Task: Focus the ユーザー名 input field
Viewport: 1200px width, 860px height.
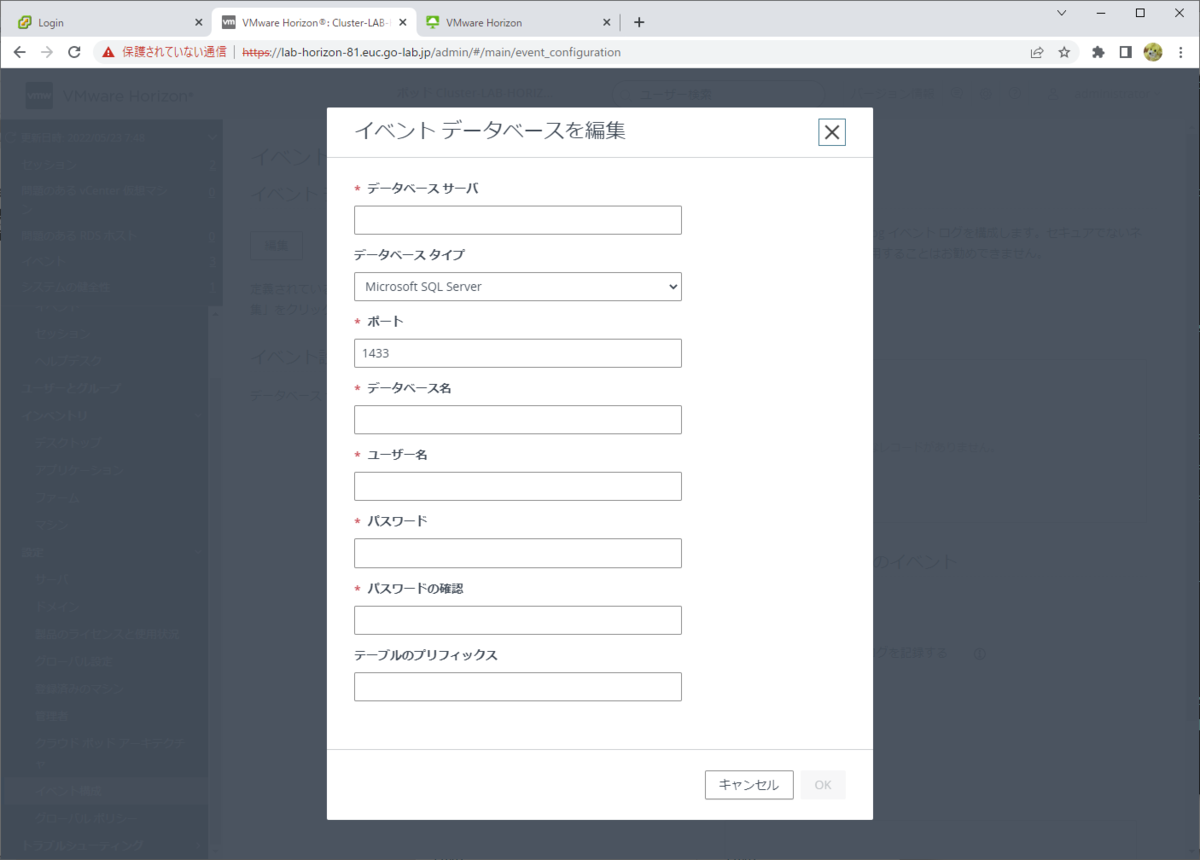Action: [518, 486]
